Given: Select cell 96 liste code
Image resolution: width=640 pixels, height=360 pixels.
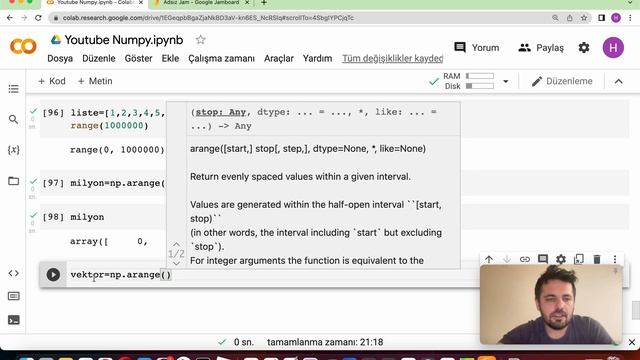Looking at the screenshot, I should click(117, 119).
